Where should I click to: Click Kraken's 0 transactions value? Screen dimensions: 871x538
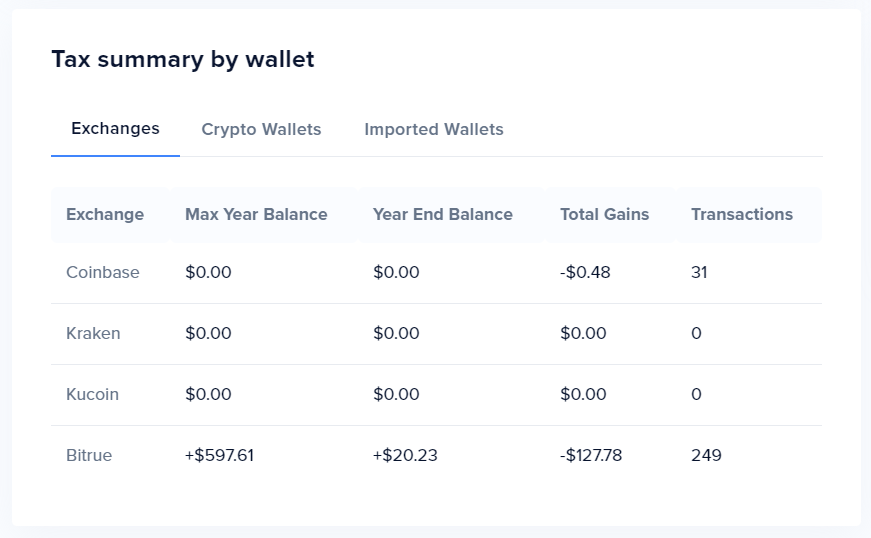(x=696, y=333)
